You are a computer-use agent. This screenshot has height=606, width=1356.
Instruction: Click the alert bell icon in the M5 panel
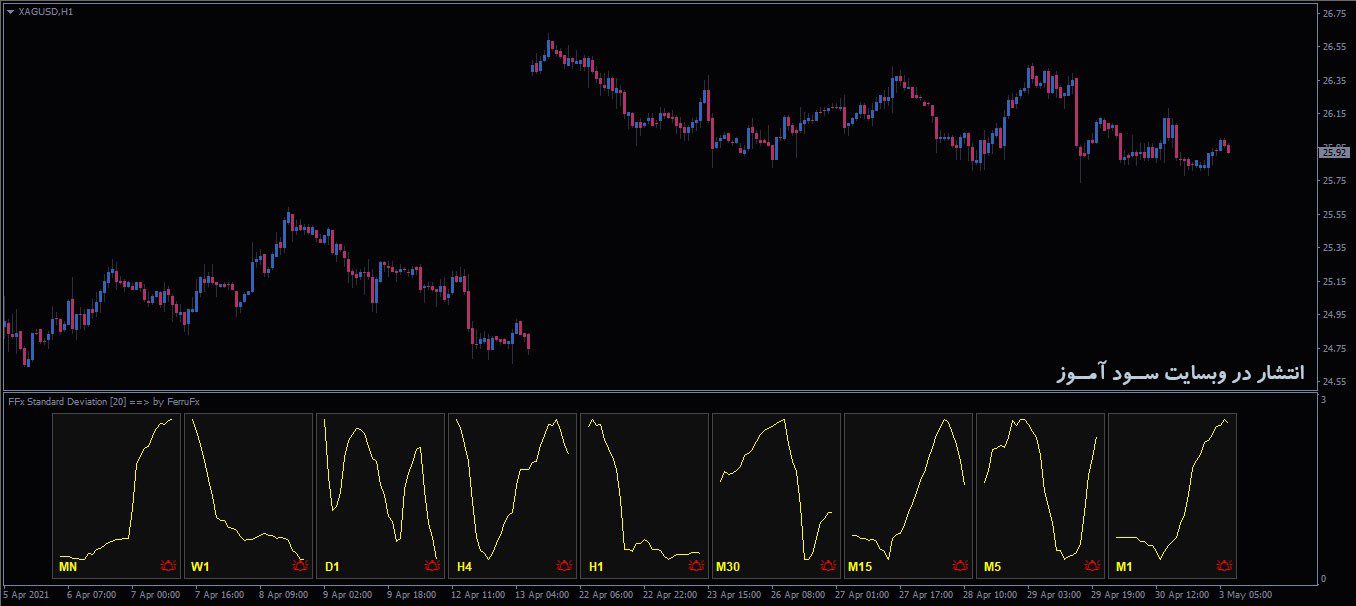coord(1090,565)
